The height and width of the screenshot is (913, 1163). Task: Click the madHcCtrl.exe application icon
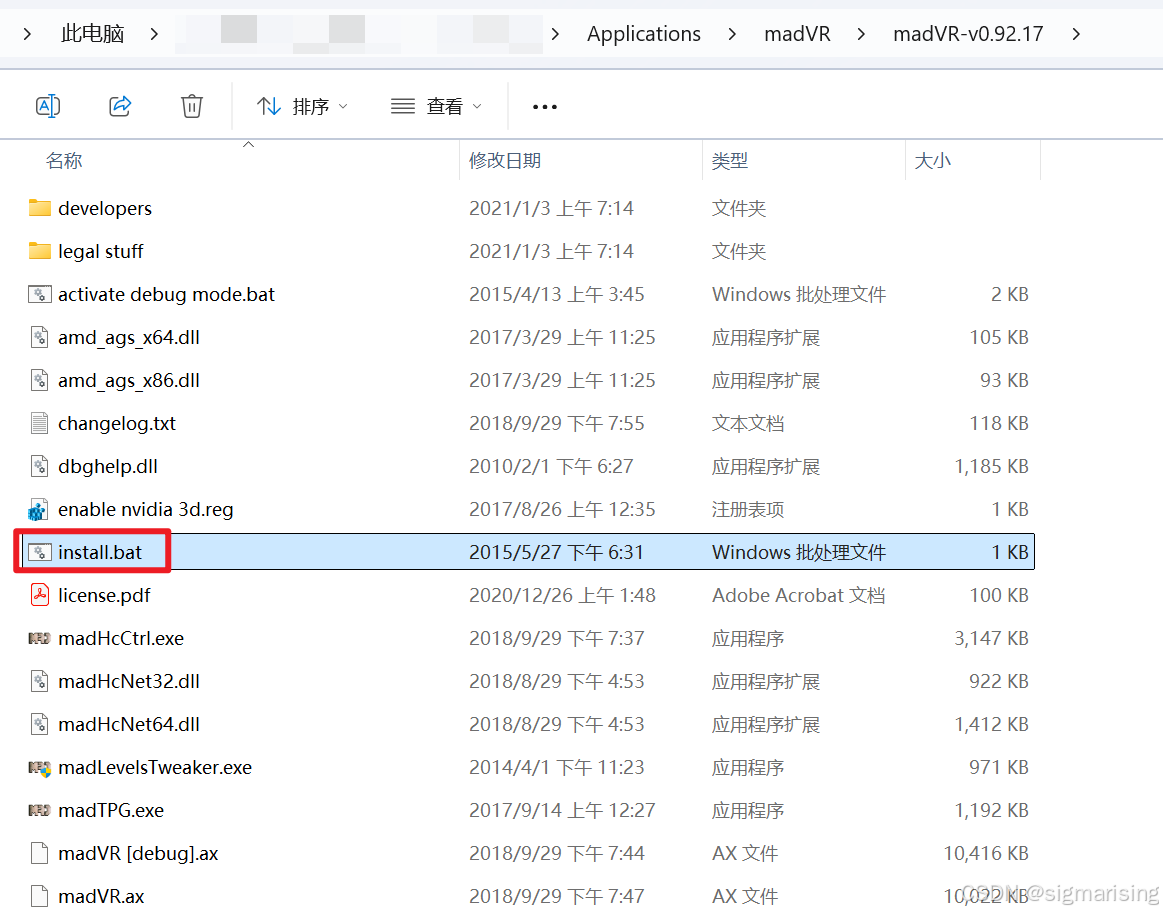tap(39, 638)
